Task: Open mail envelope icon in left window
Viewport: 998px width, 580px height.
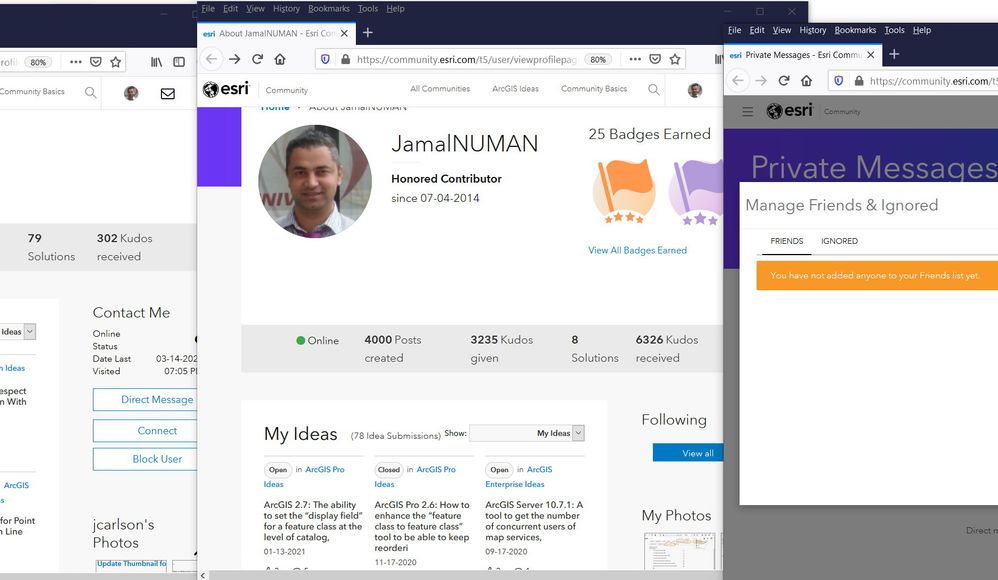Action: tap(167, 94)
